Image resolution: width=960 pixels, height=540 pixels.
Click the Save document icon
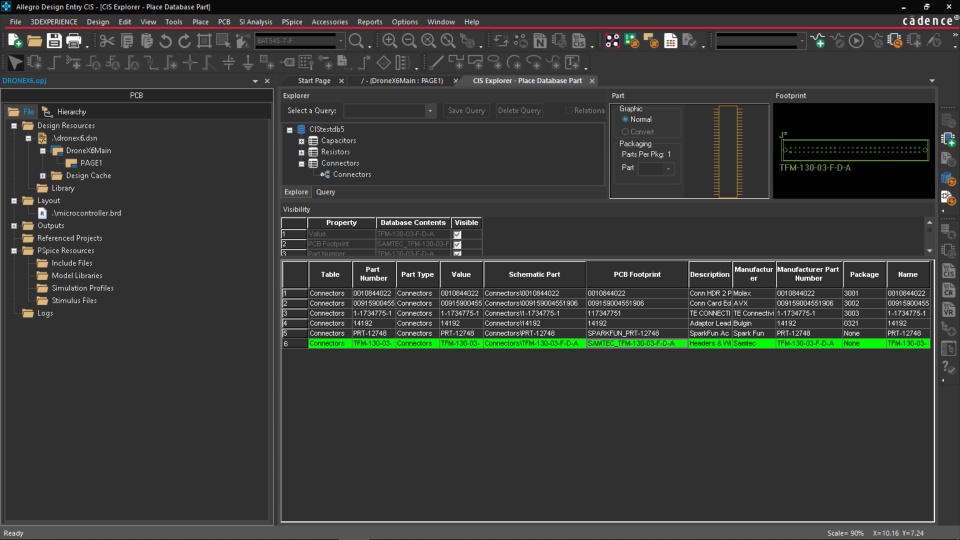(x=56, y=41)
